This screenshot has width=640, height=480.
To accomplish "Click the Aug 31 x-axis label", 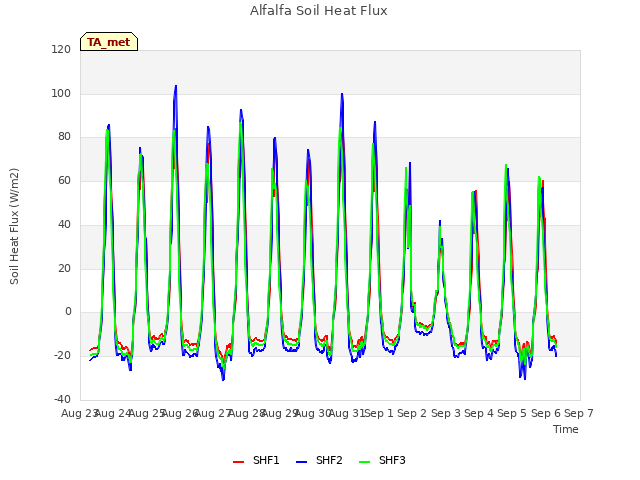I will tap(347, 413).
